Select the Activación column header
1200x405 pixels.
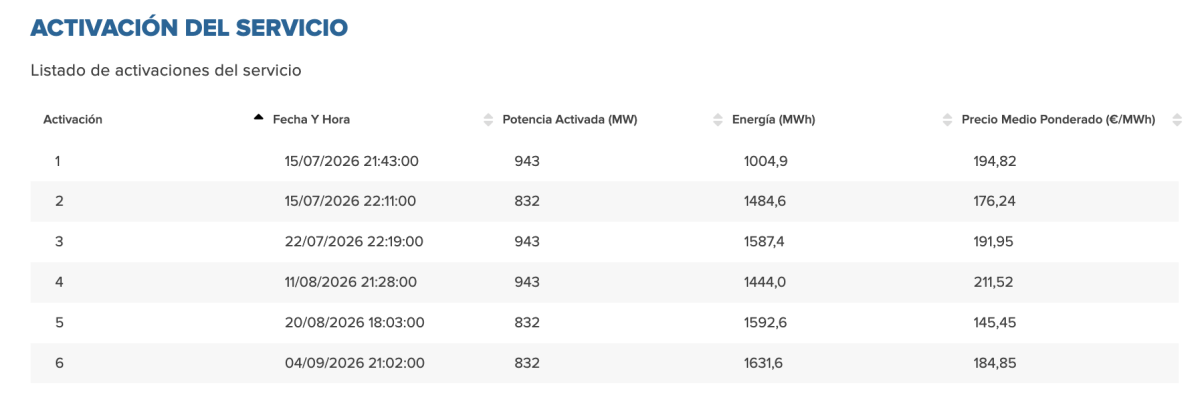73,120
